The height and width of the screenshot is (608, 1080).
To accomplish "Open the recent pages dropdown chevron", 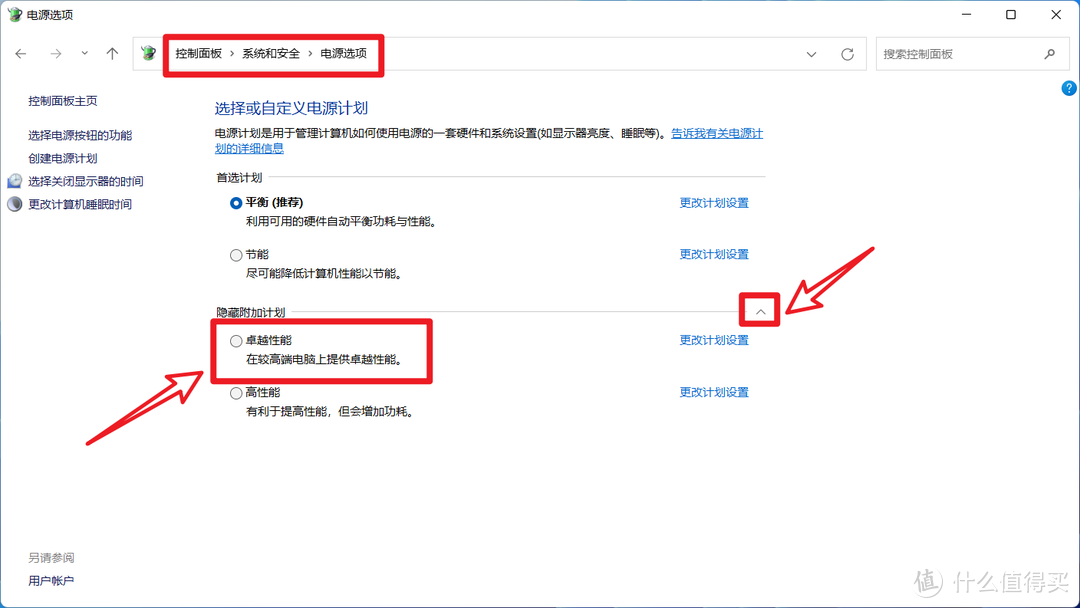I will [x=84, y=53].
